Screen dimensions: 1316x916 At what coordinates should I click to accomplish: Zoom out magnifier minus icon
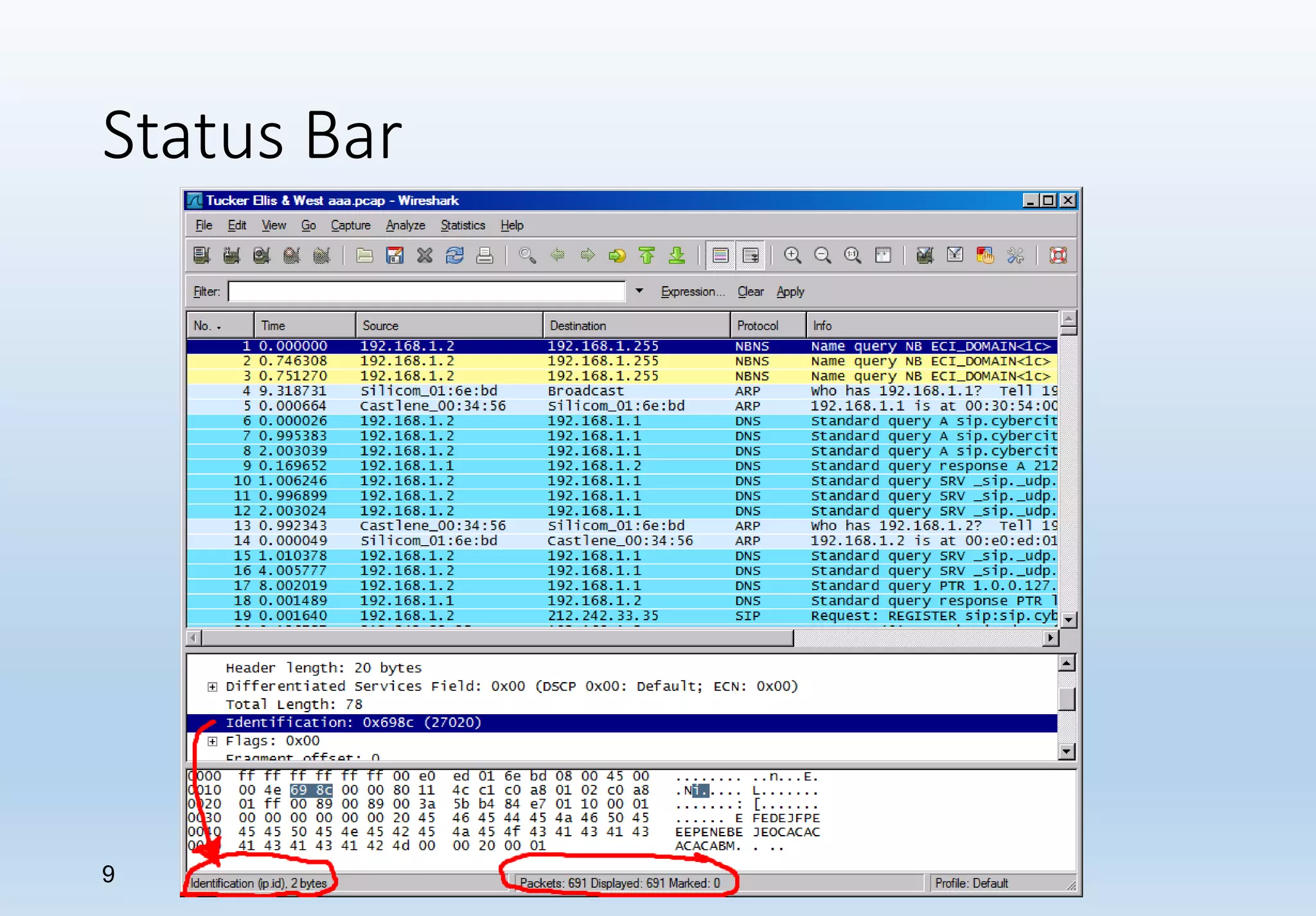823,255
